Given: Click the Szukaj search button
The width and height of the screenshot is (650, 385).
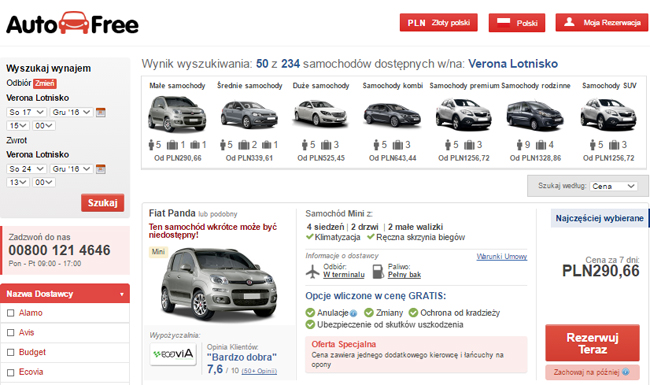Looking at the screenshot, I should click(x=102, y=203).
